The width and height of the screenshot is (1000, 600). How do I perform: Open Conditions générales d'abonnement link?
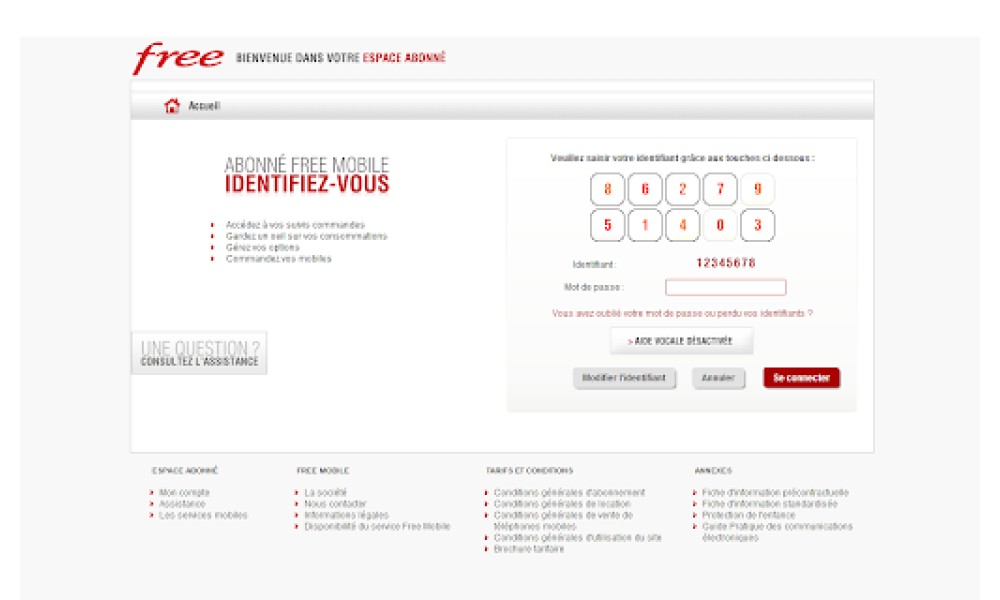tap(570, 493)
